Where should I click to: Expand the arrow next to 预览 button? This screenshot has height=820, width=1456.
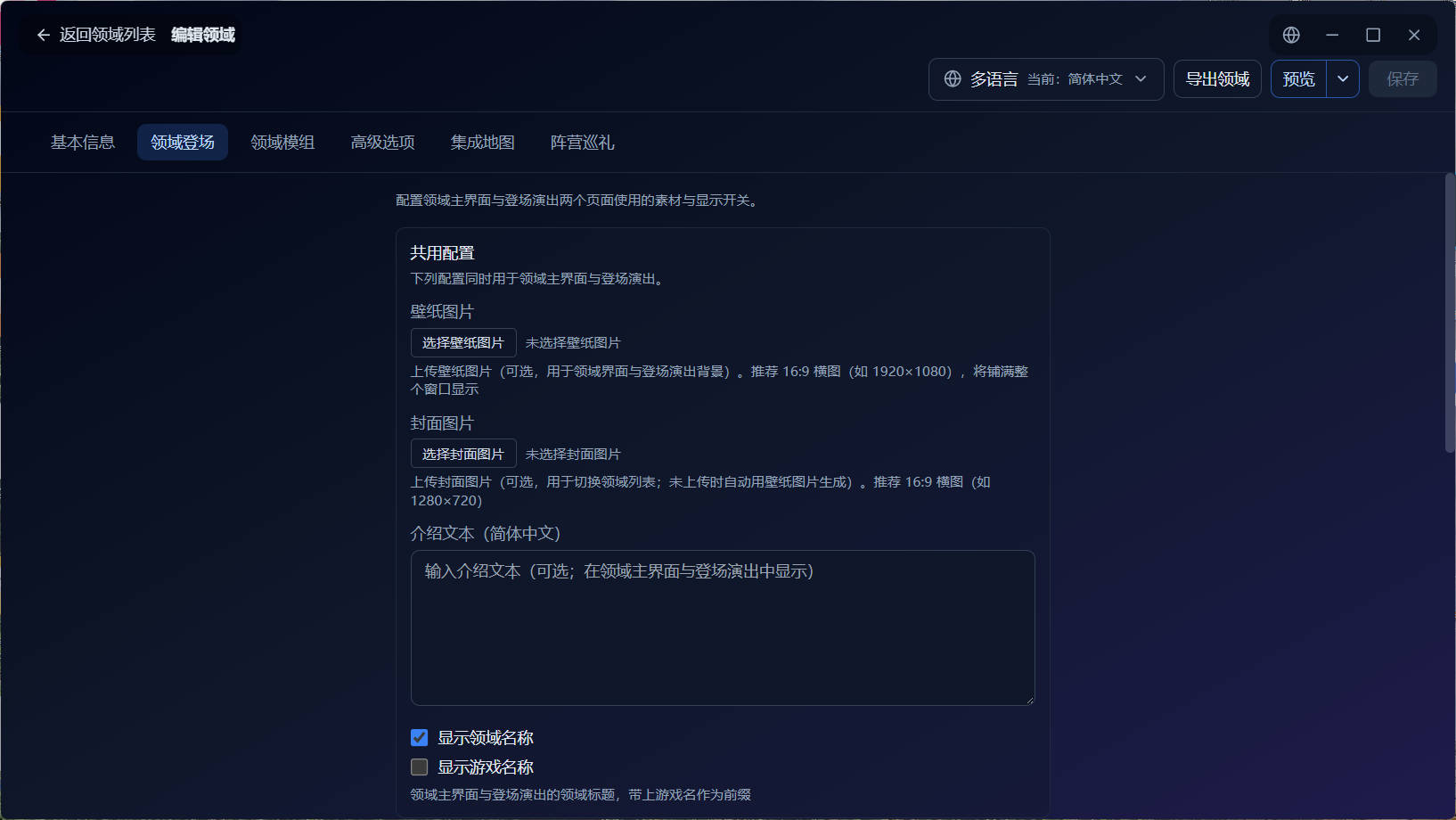click(1343, 79)
